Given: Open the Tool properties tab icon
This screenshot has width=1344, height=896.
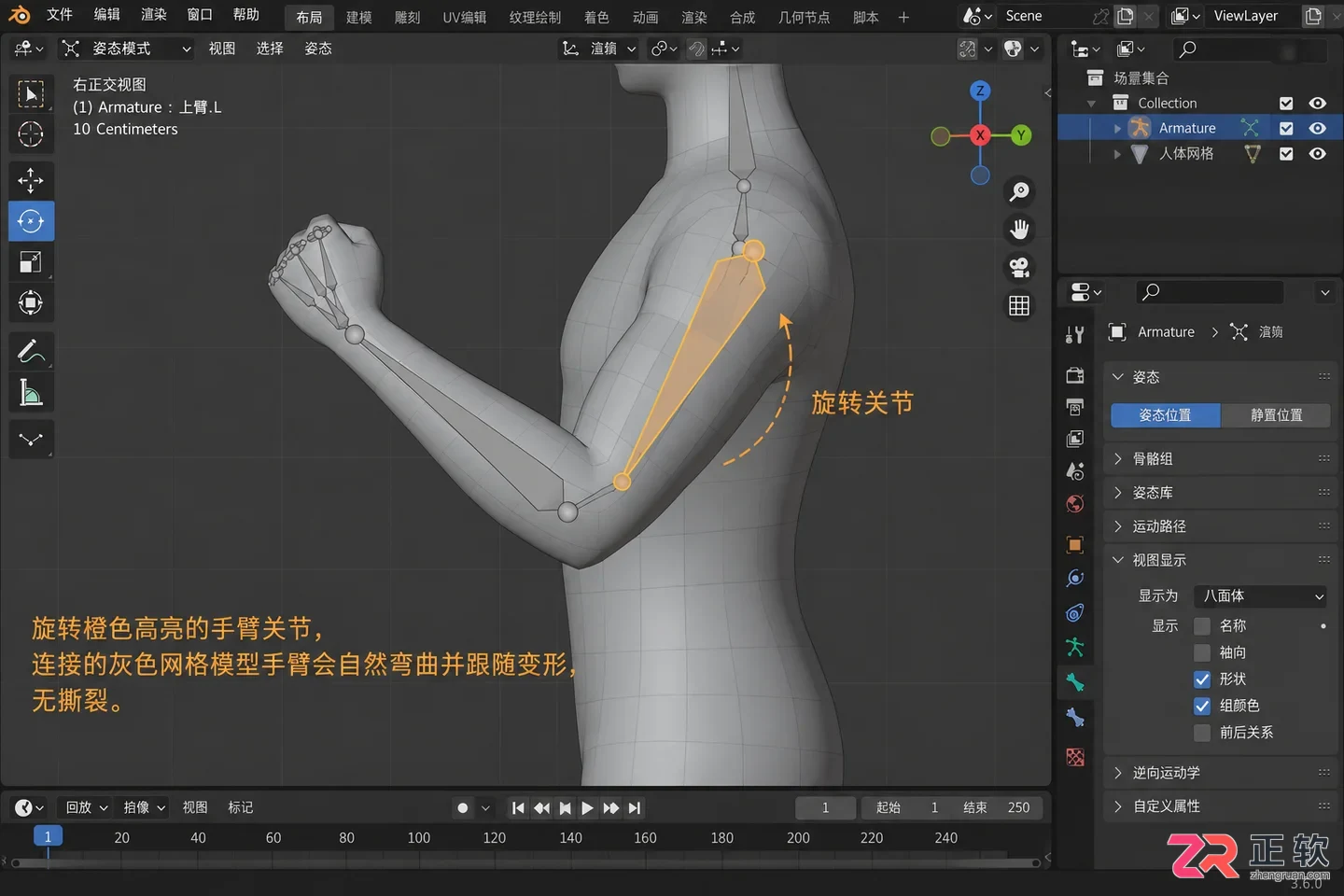Looking at the screenshot, I should click(1075, 334).
